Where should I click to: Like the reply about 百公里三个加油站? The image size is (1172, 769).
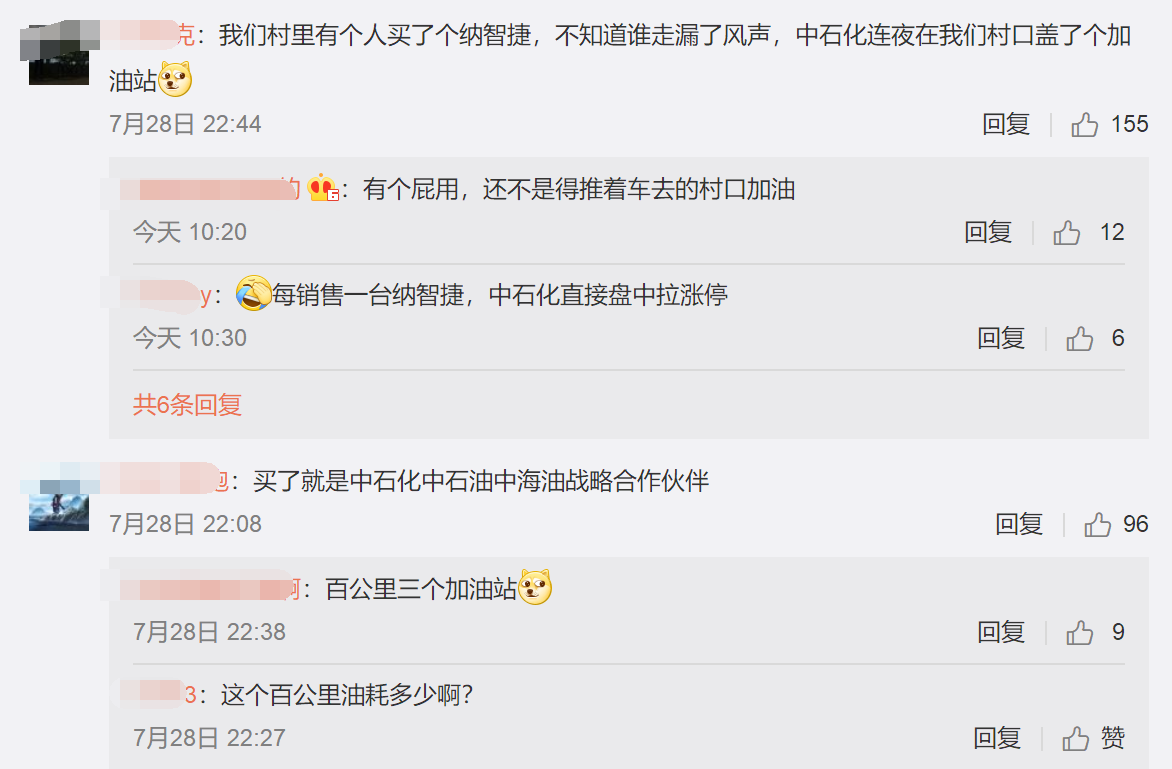coord(1079,633)
